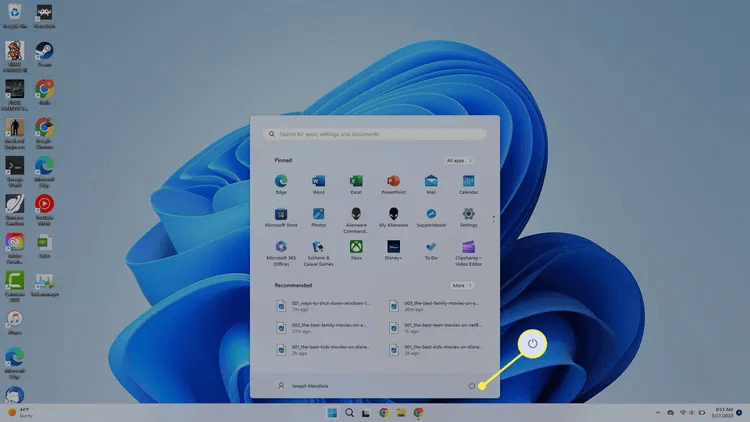
Task: Select the Camtasia desktop shortcut
Action: pos(14,287)
